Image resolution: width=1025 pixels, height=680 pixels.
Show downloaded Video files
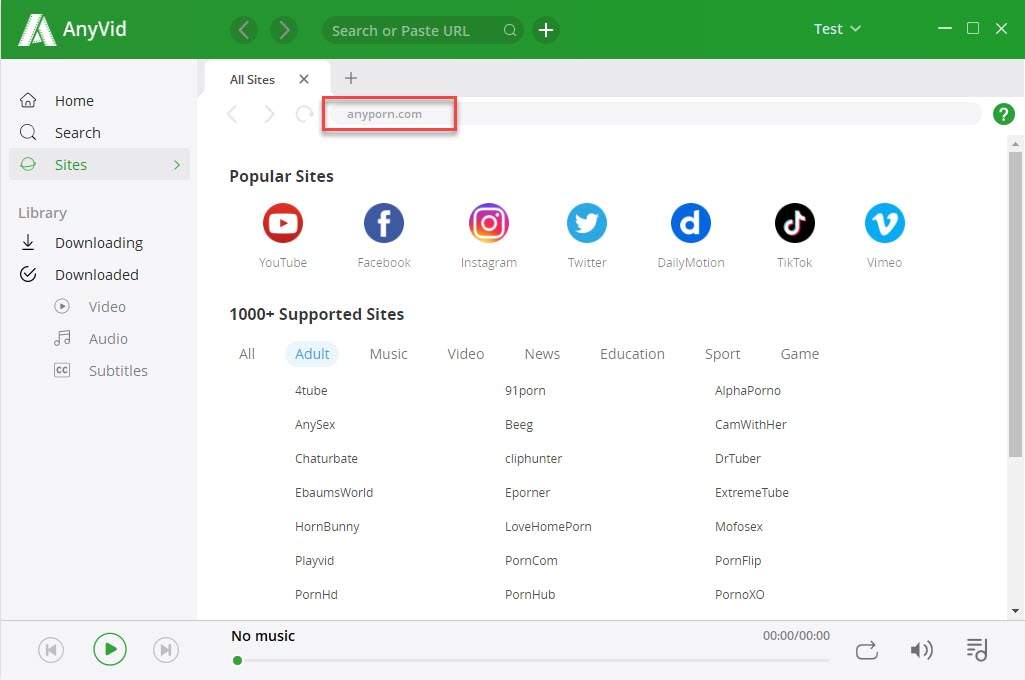pyautogui.click(x=107, y=307)
